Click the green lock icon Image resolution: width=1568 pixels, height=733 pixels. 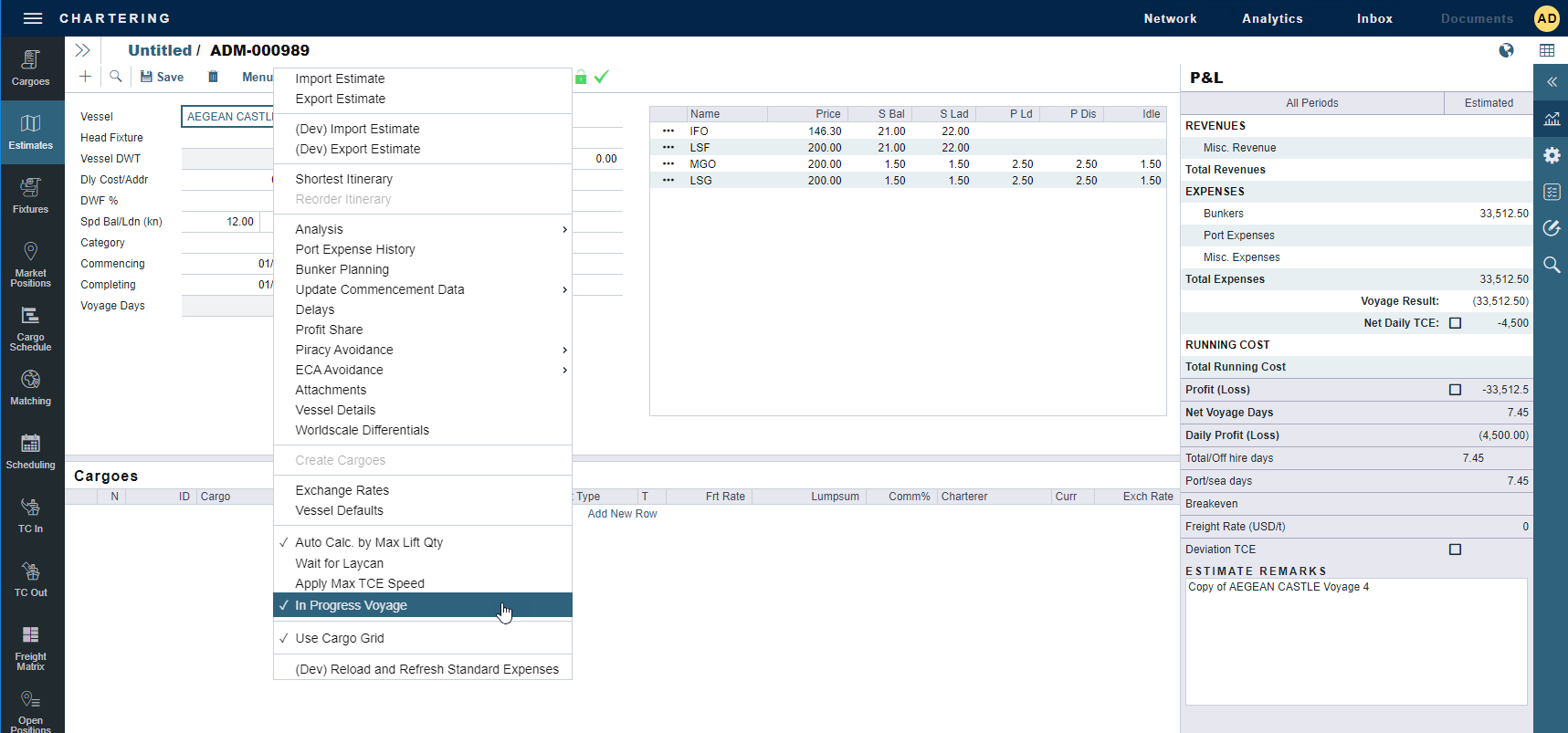(x=581, y=78)
